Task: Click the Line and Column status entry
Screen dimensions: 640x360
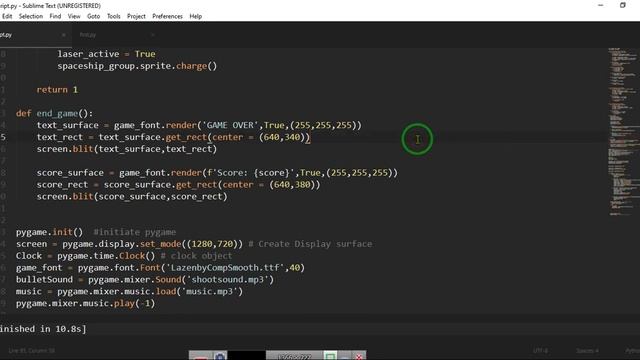Action: pyautogui.click(x=31, y=351)
